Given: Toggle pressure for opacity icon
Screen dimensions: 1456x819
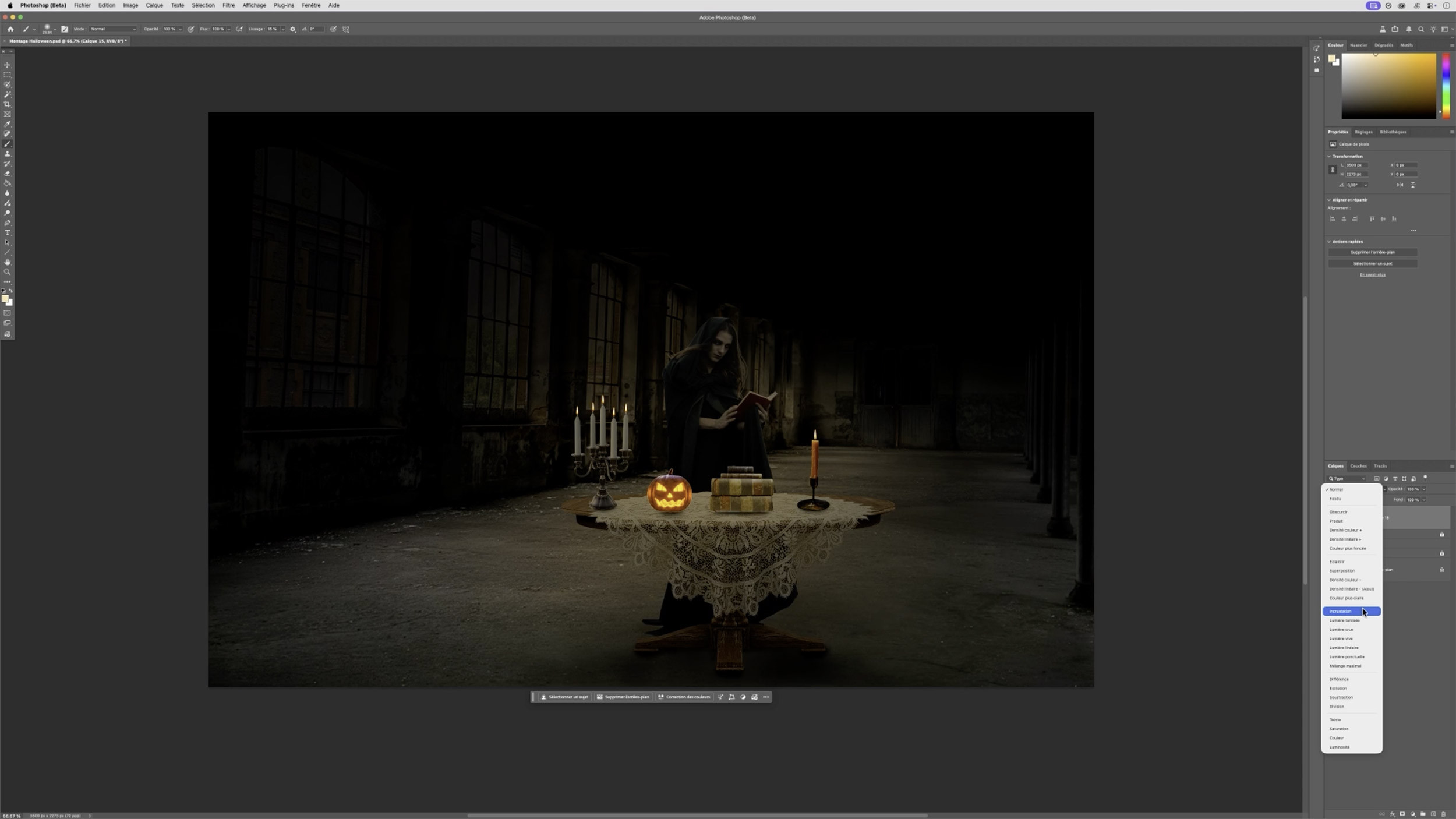Looking at the screenshot, I should pyautogui.click(x=190, y=29).
